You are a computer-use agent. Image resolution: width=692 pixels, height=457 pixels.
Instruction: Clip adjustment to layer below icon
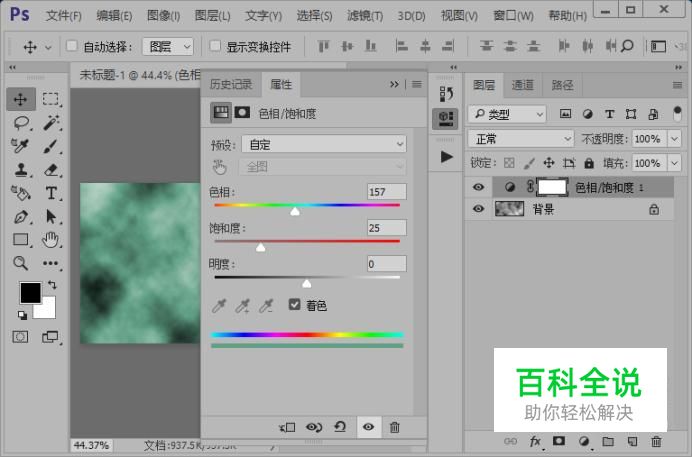287,427
